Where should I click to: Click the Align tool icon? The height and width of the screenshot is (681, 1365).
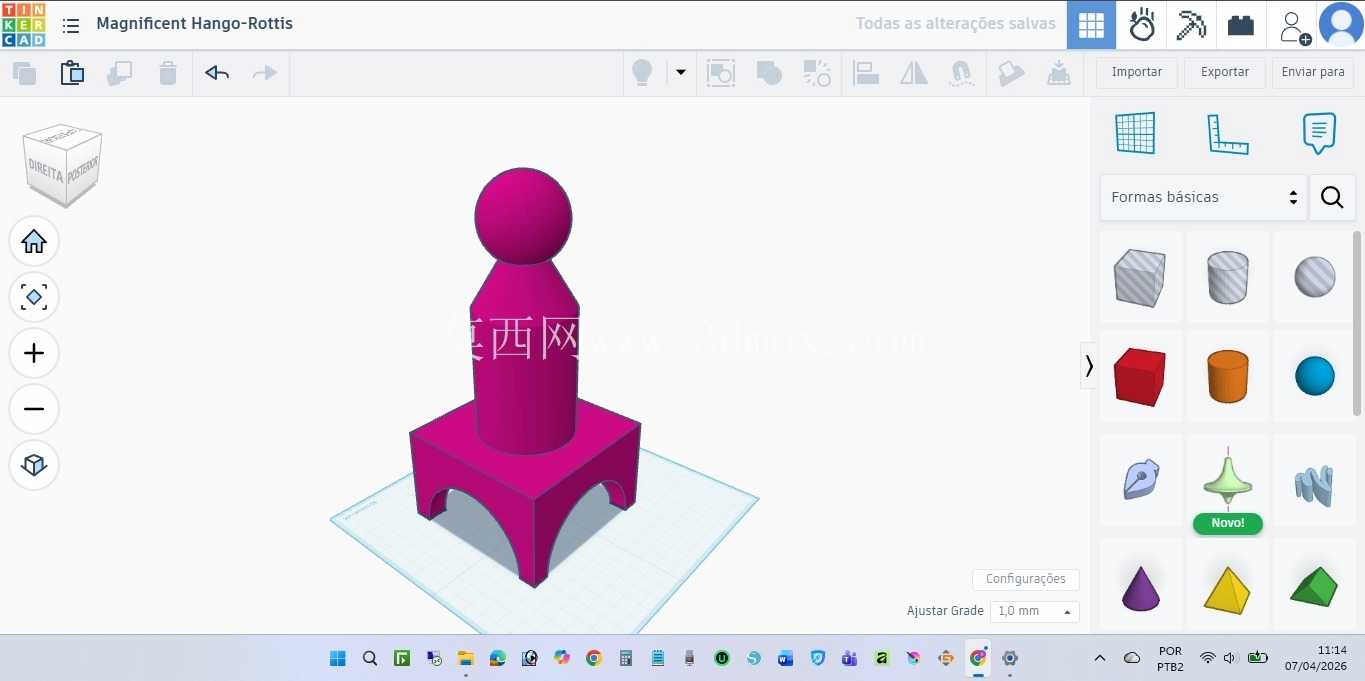[x=866, y=73]
